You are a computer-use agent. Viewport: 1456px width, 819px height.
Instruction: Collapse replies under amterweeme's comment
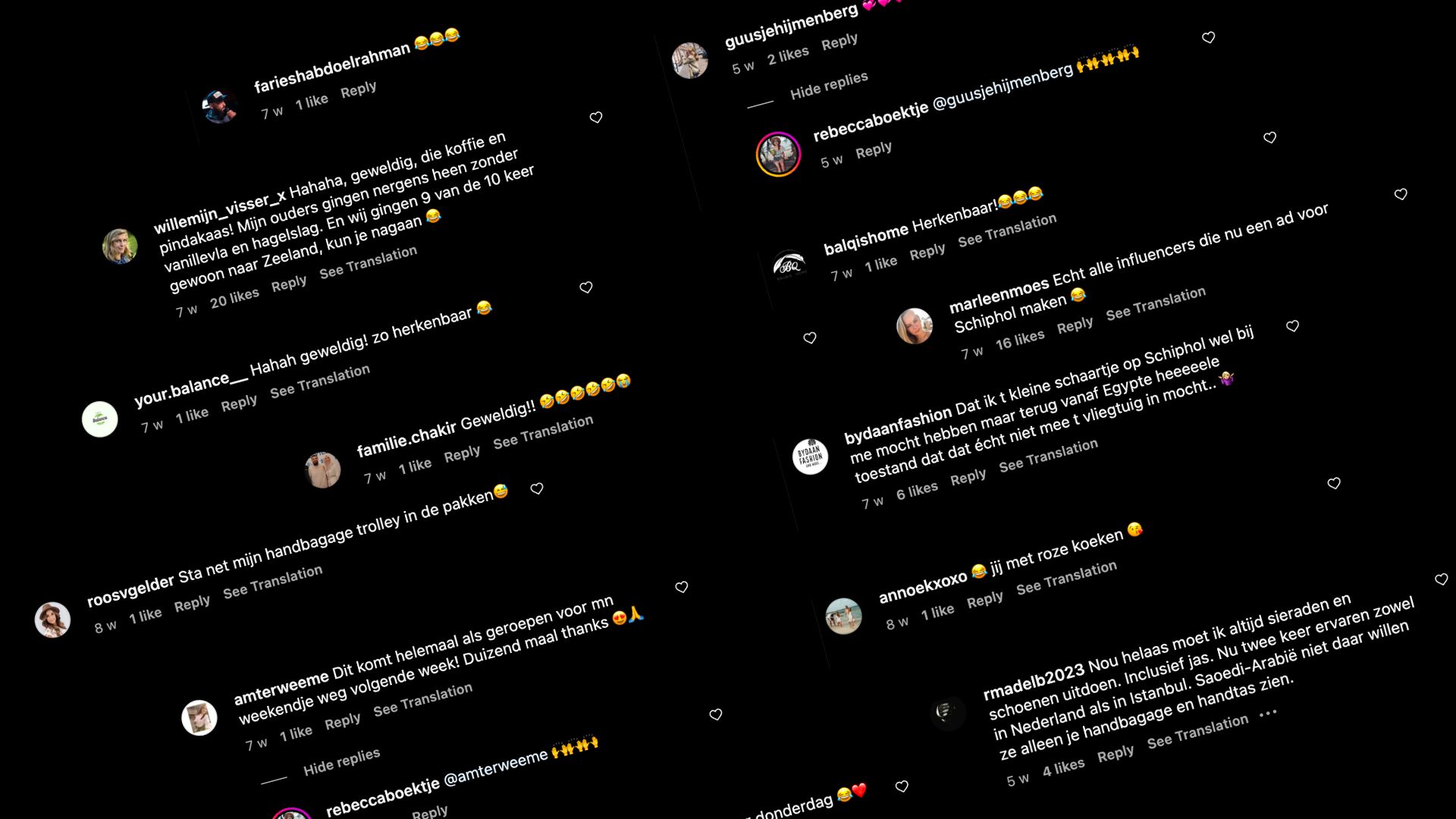(341, 761)
